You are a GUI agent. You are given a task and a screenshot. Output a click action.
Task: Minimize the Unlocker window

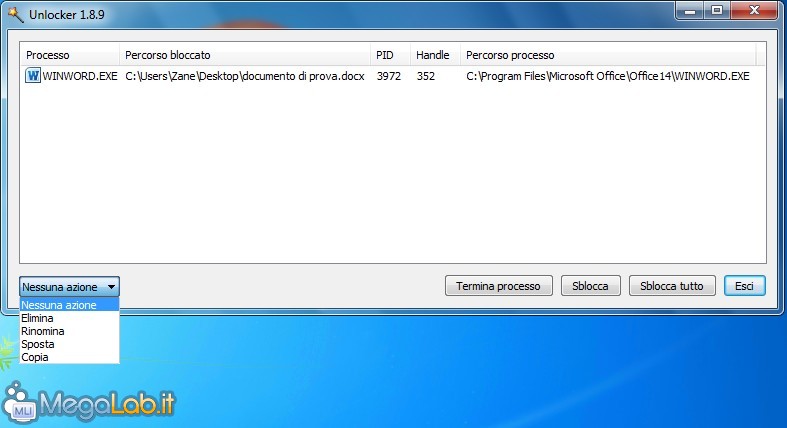[691, 11]
